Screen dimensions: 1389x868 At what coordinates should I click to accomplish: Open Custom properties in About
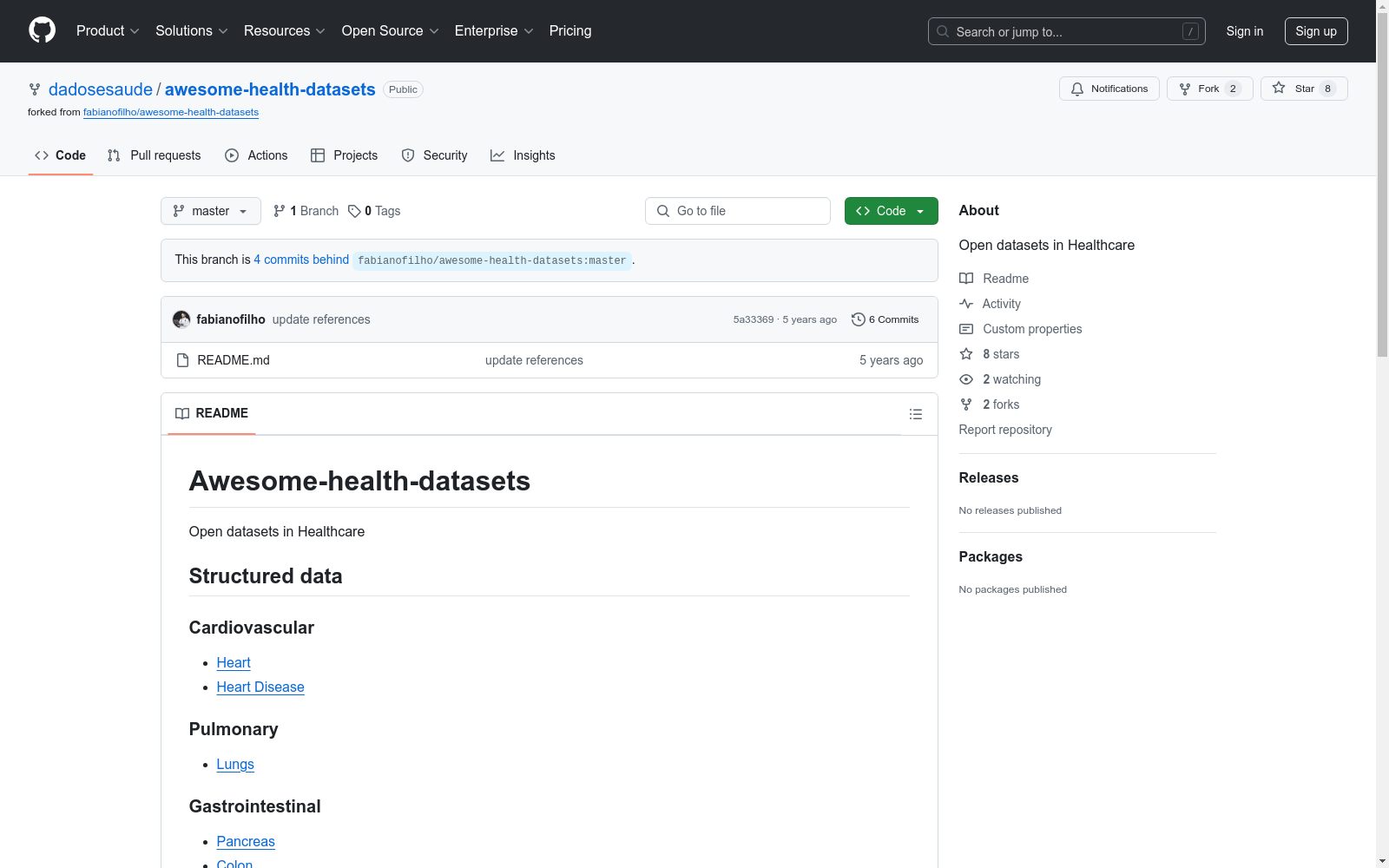(1020, 329)
